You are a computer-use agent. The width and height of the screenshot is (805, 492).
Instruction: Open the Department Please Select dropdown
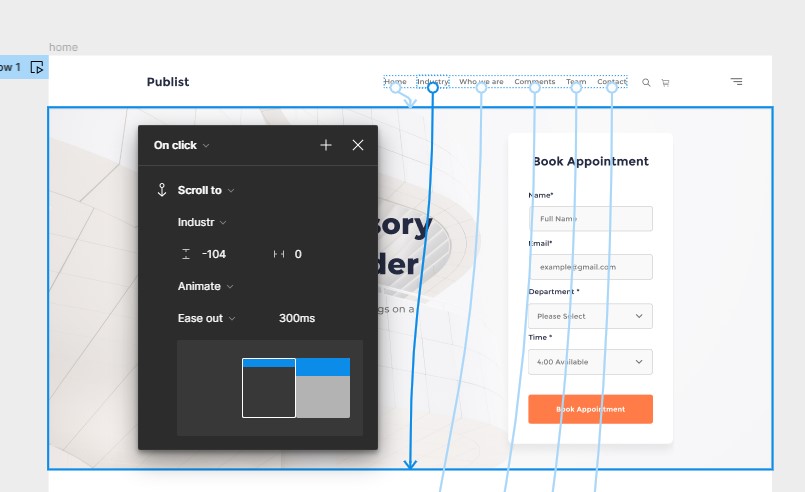pos(590,316)
